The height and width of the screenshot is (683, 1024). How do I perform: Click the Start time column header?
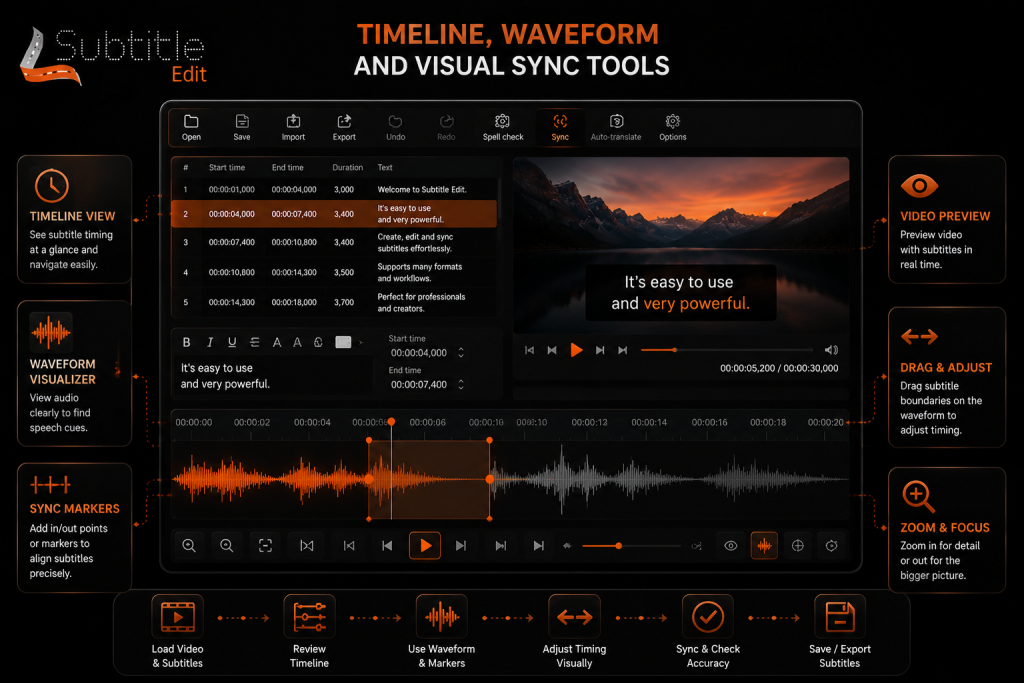227,167
